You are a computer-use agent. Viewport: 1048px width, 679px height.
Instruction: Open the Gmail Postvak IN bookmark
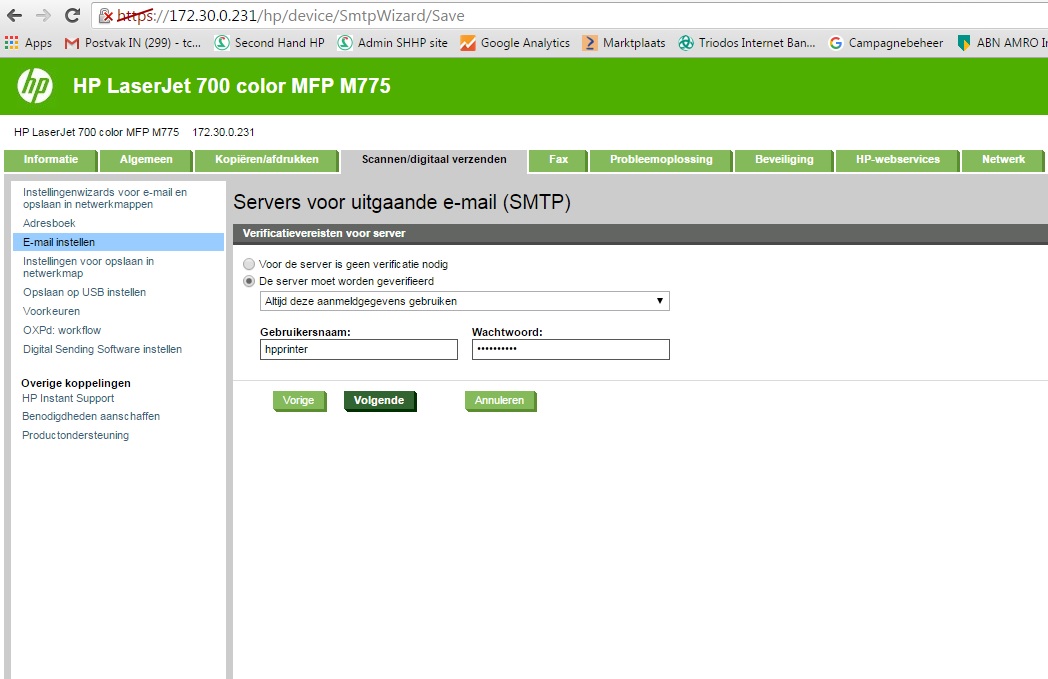[x=132, y=43]
